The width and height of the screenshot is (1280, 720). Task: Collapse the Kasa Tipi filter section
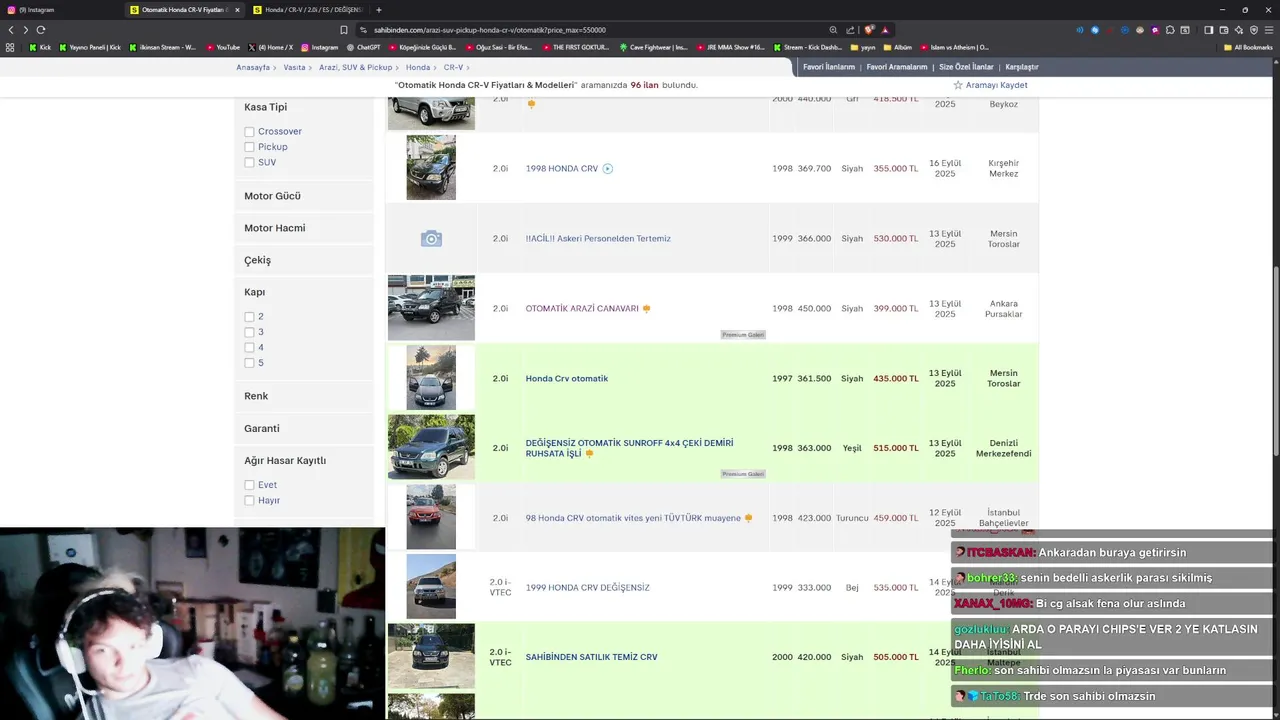click(265, 107)
